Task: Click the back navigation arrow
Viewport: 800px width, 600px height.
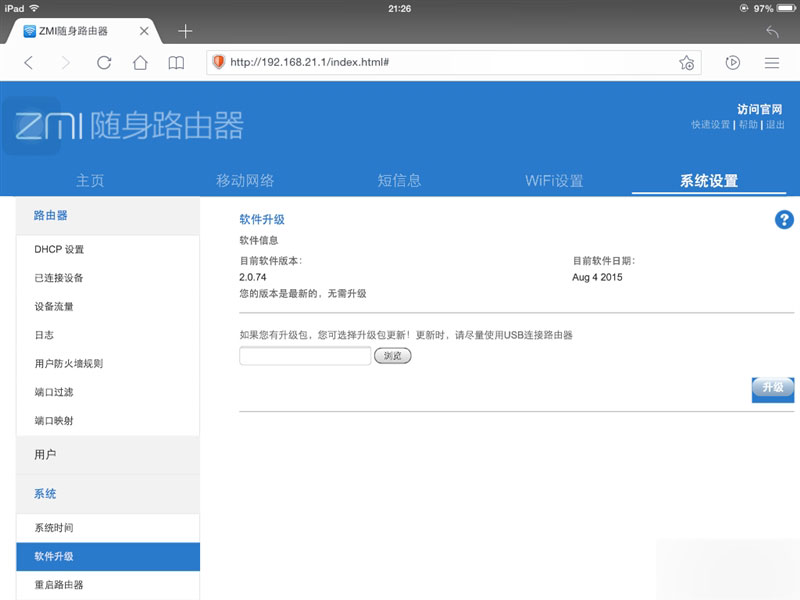Action: pos(29,61)
